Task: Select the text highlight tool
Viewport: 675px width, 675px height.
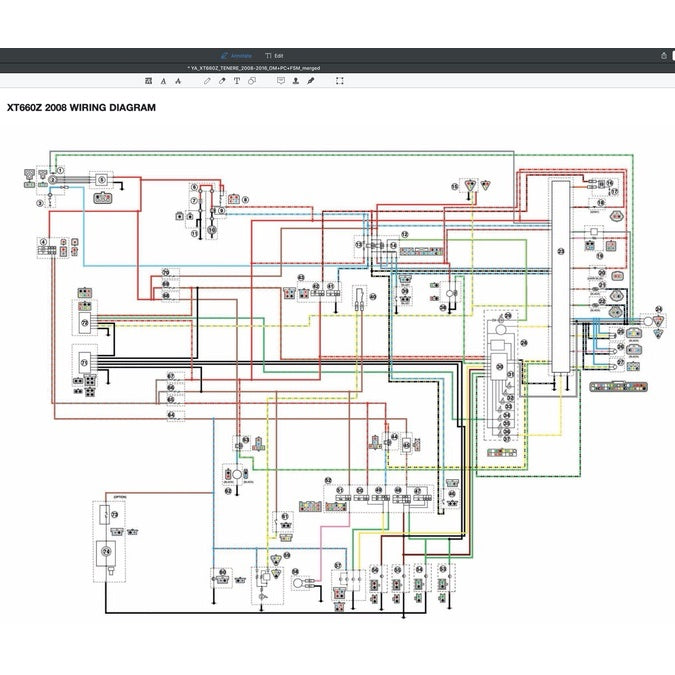Action: [x=149, y=80]
